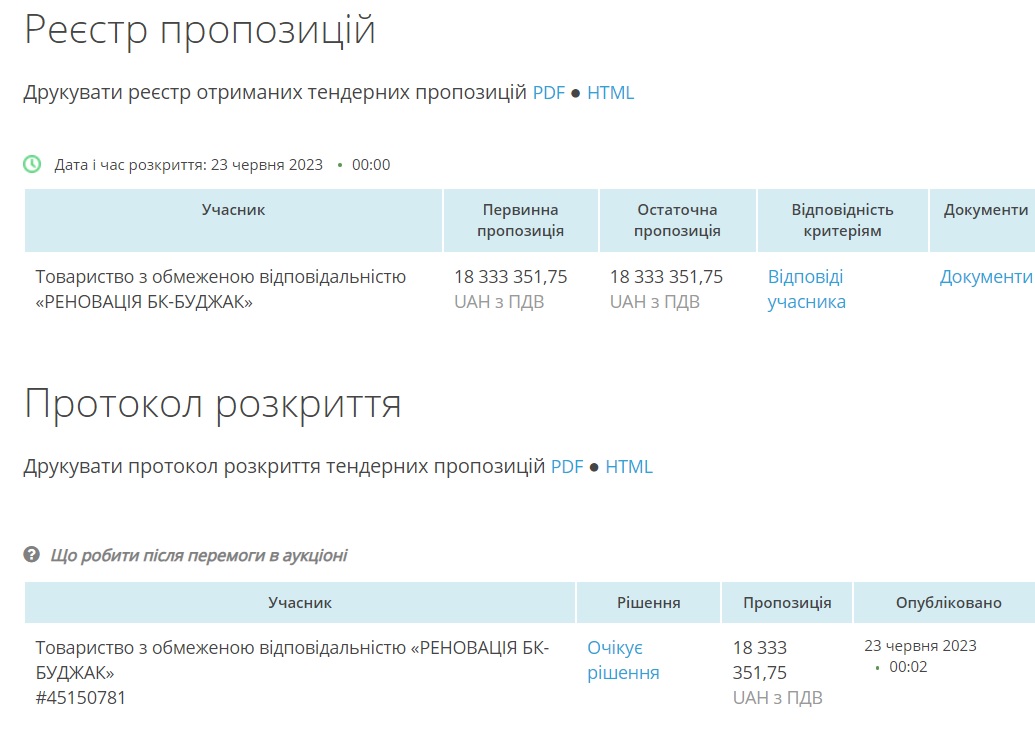Click the Очікує рішення decision link

pos(623,660)
